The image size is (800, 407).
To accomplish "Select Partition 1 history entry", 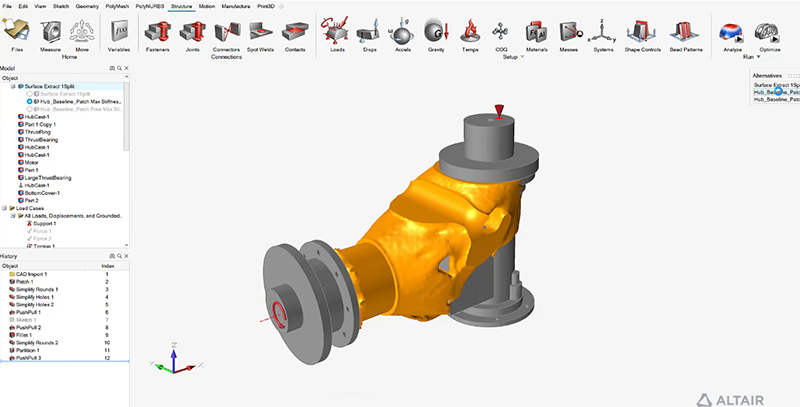I will point(28,350).
